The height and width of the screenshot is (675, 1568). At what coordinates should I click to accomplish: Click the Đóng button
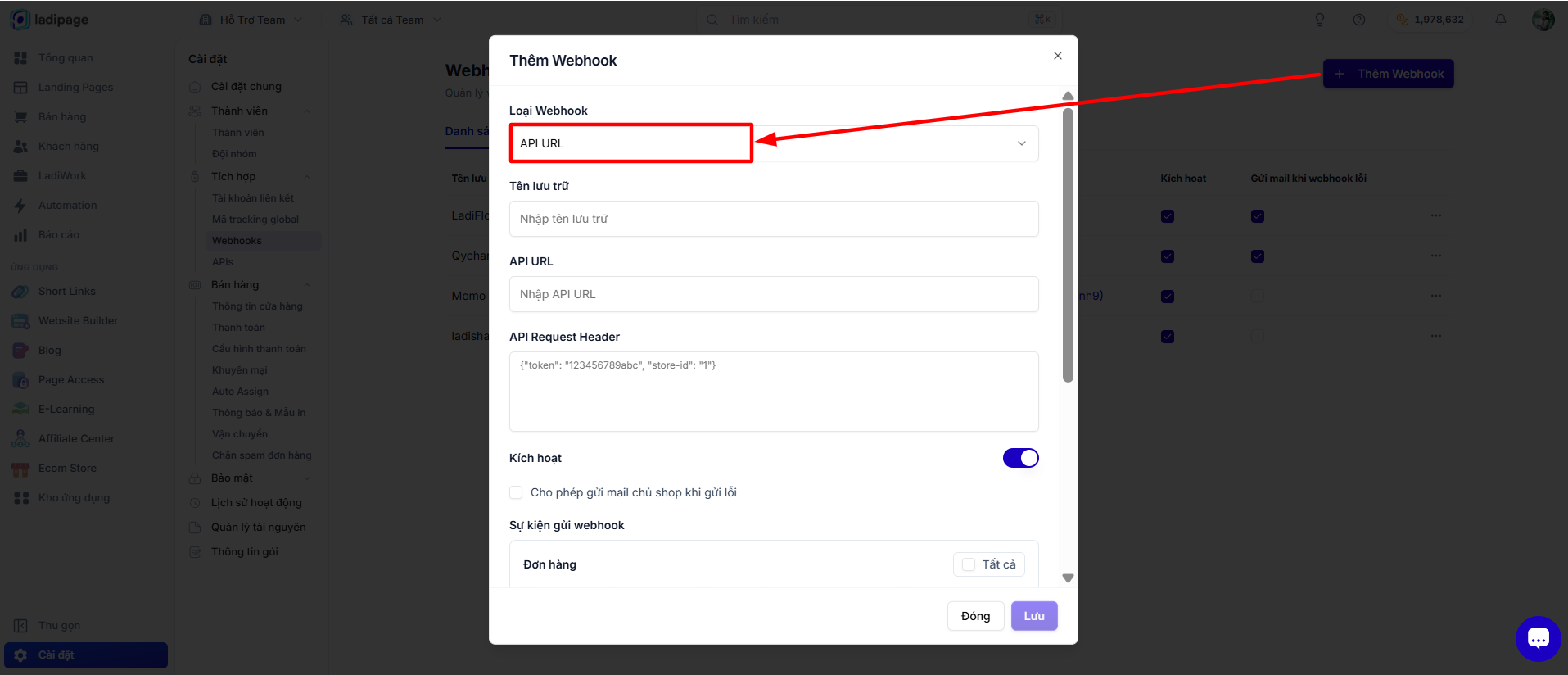click(975, 616)
